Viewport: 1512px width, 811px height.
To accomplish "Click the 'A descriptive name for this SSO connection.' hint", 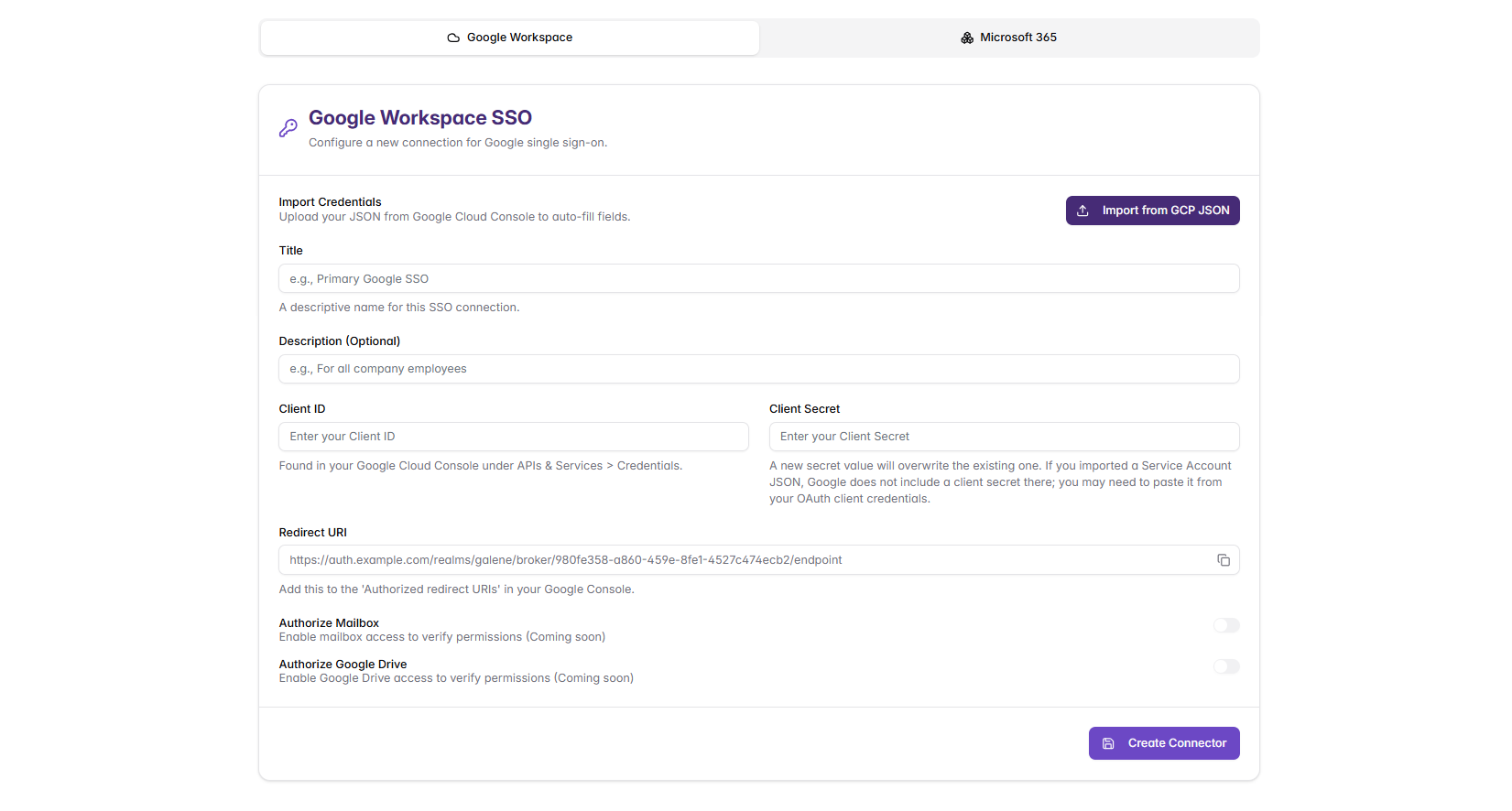I will click(x=399, y=308).
